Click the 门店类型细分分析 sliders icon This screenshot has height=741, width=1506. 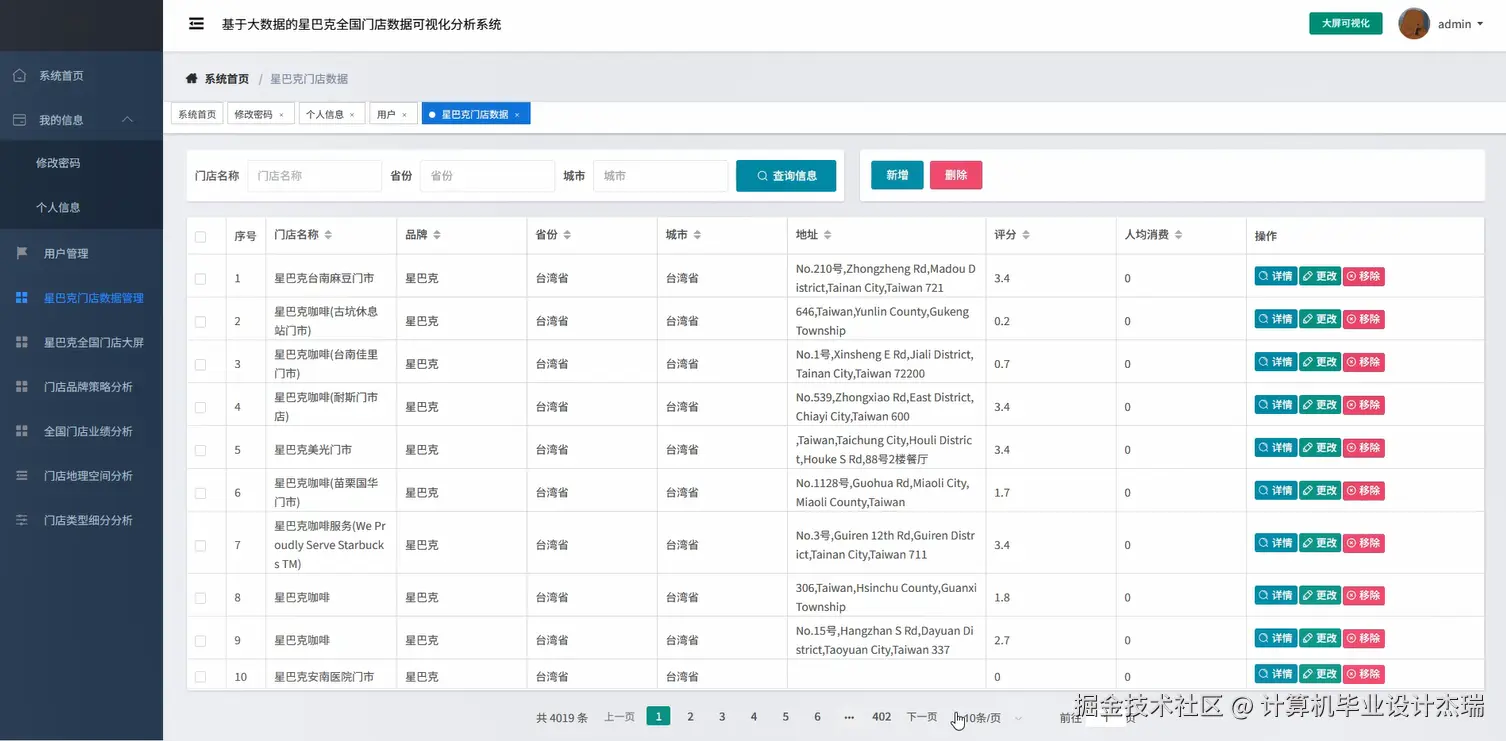(22, 520)
